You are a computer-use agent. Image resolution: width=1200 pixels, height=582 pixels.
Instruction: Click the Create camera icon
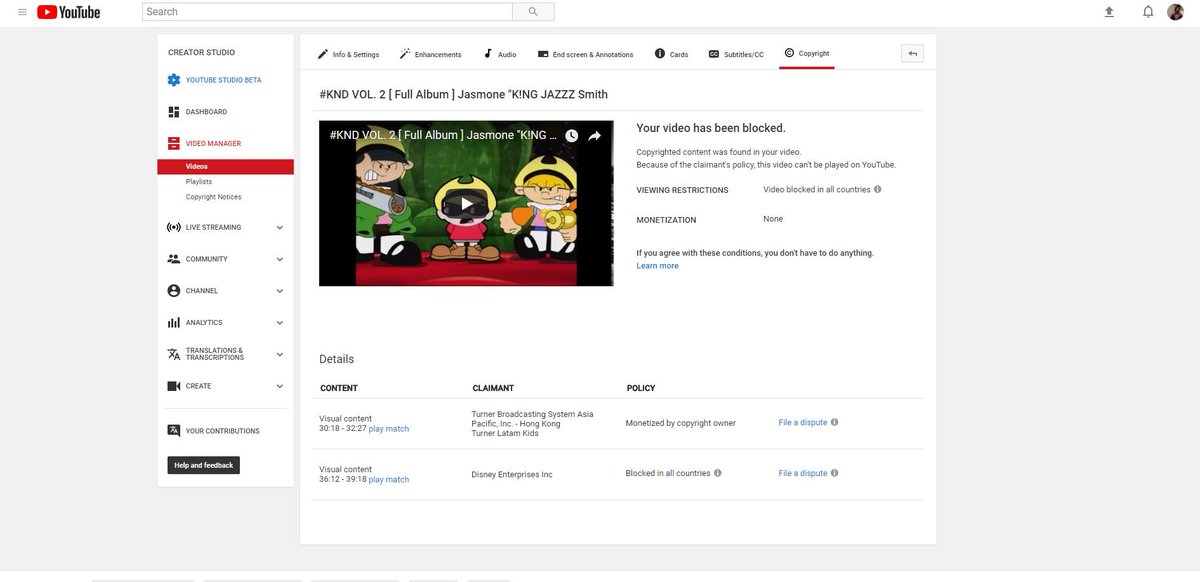coord(174,386)
